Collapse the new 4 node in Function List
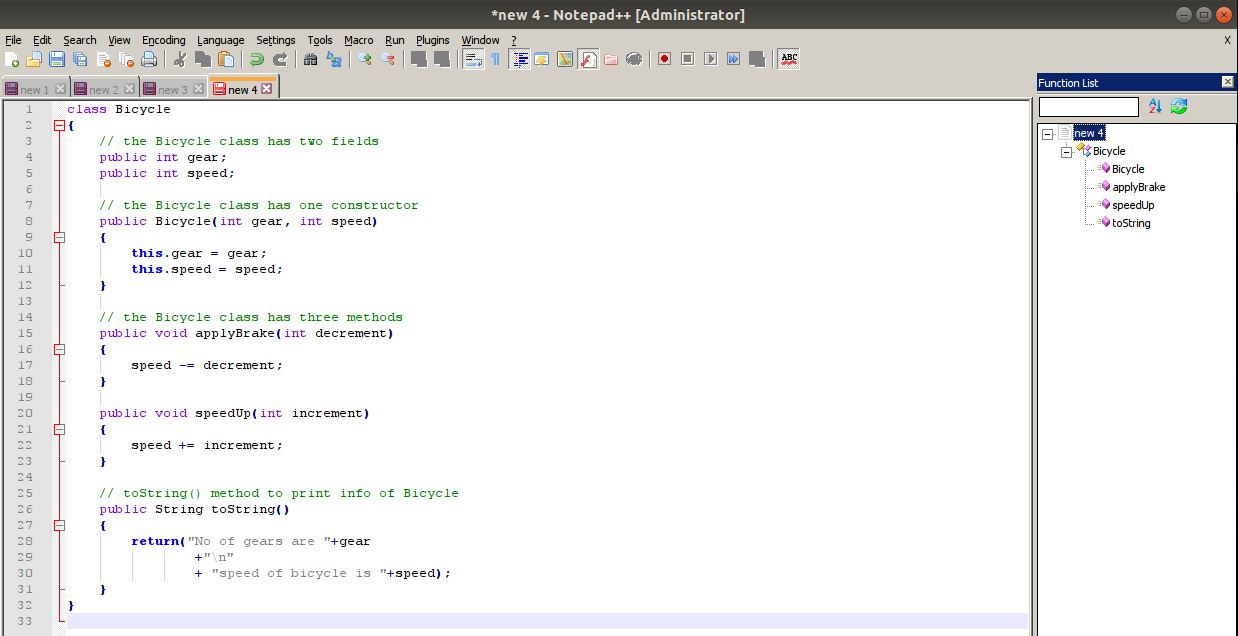The height and width of the screenshot is (636, 1238). click(1048, 132)
